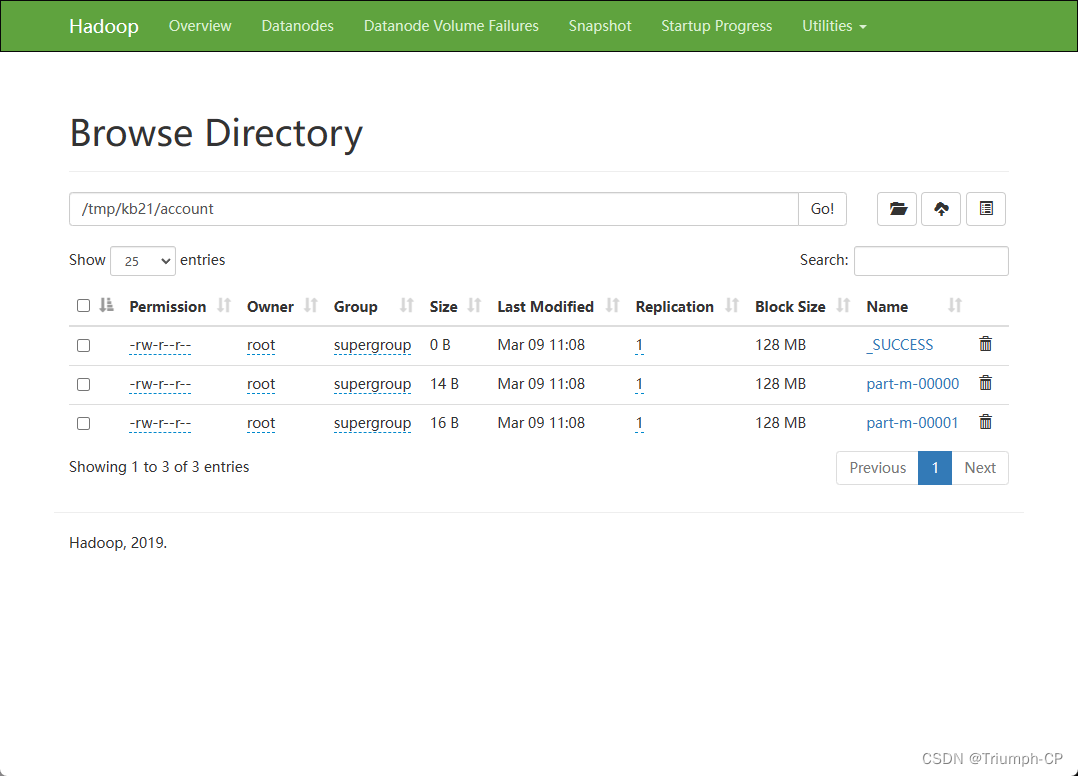Viewport: 1078px width, 776px height.
Task: Click the 14 B size cell
Action: pos(444,384)
